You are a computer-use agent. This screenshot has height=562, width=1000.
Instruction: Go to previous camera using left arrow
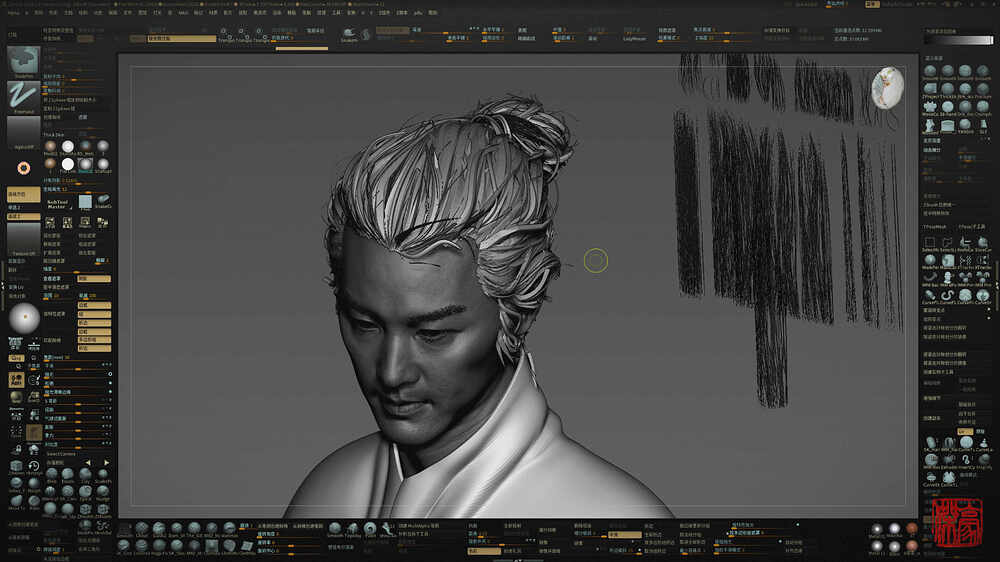click(88, 462)
